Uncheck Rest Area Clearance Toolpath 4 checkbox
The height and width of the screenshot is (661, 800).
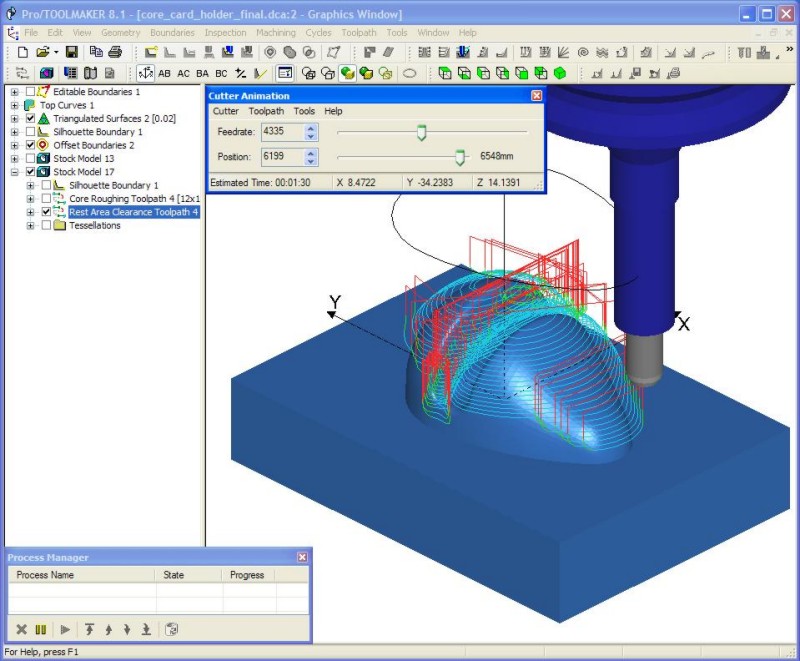click(46, 212)
